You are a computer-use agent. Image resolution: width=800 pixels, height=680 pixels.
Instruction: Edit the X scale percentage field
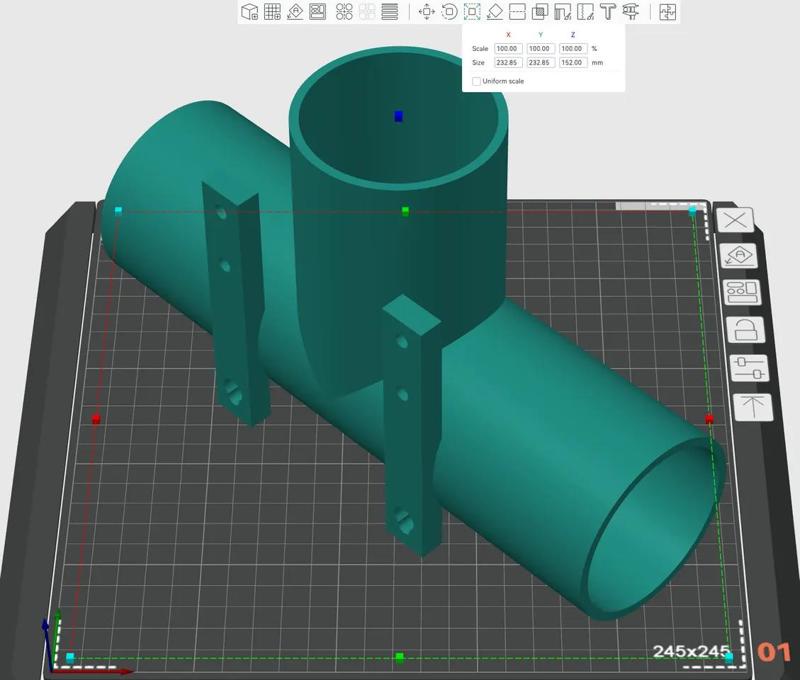(506, 47)
